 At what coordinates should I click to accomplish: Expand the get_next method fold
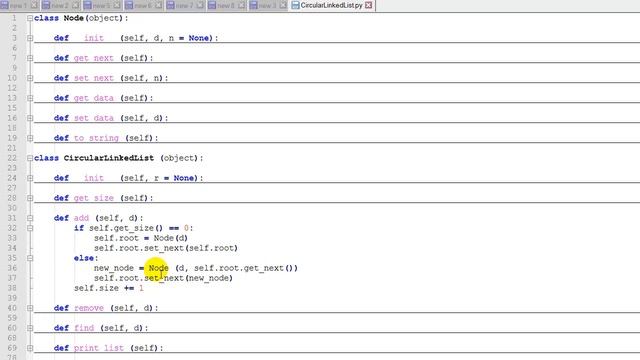tap(30, 58)
